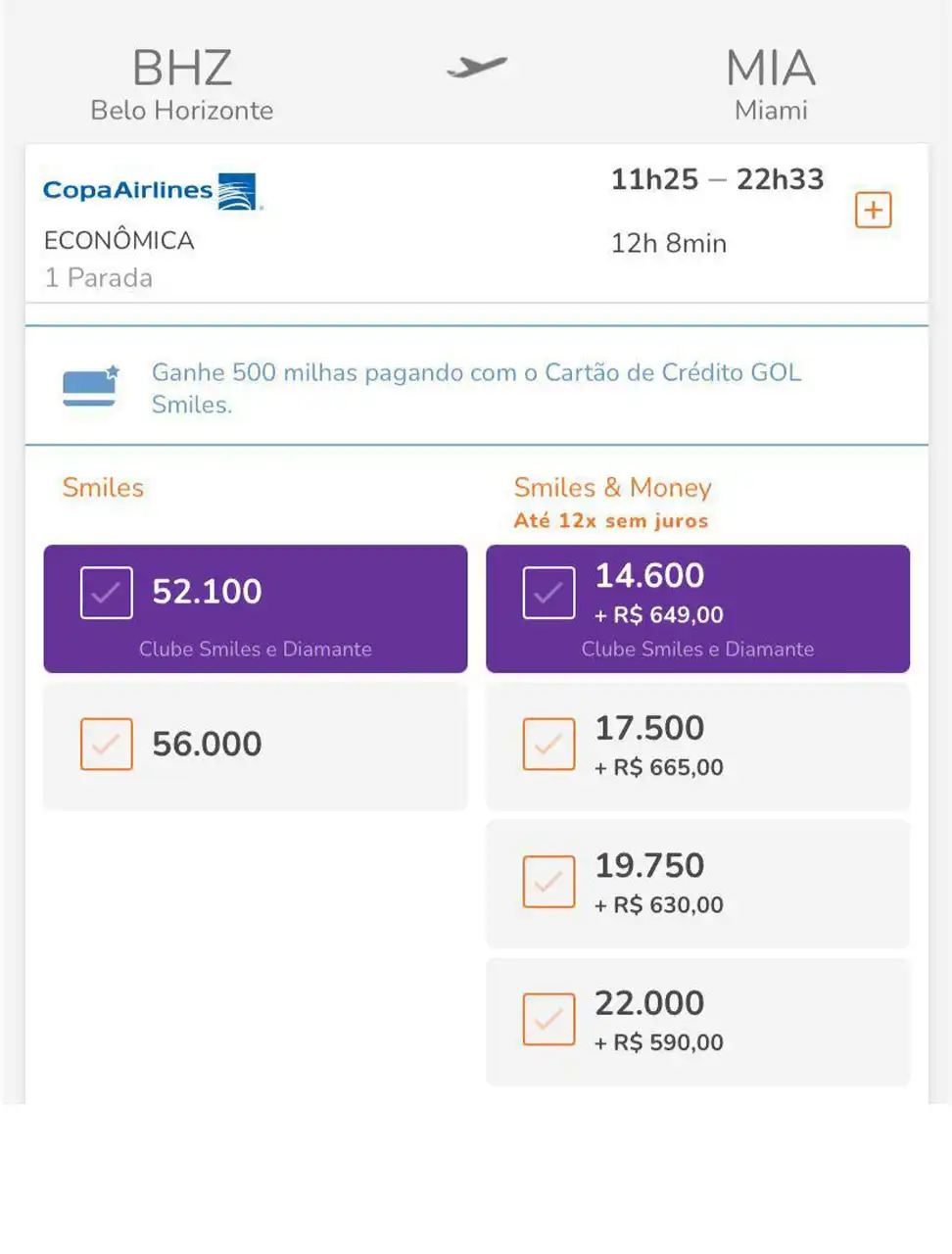Click the 11h25 – 22h33 flight time
The width and height of the screenshot is (952, 1254).
(717, 179)
